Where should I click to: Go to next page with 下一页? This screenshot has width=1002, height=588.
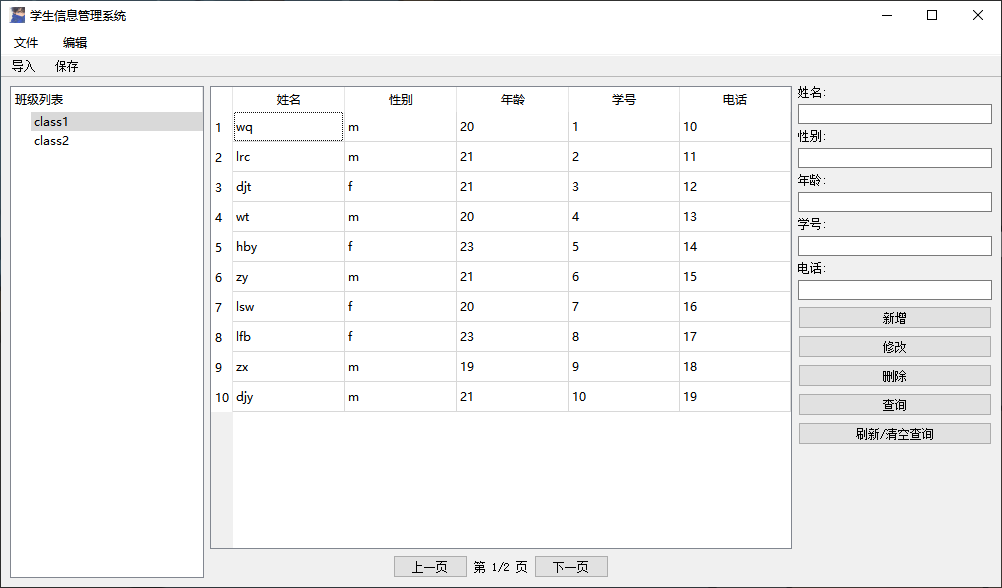(571, 567)
